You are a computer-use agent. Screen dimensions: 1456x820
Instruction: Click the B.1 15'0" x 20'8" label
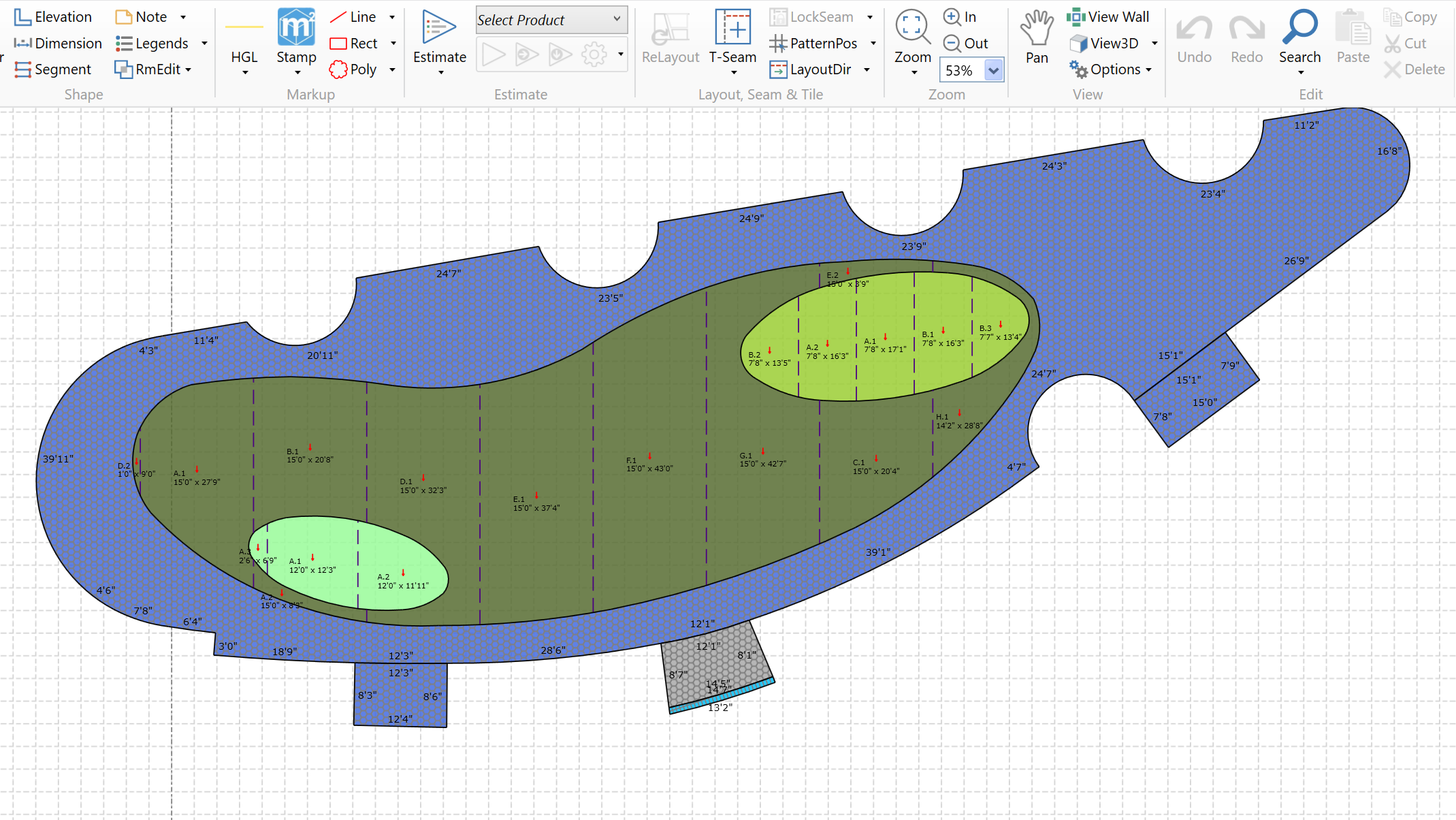coord(310,456)
